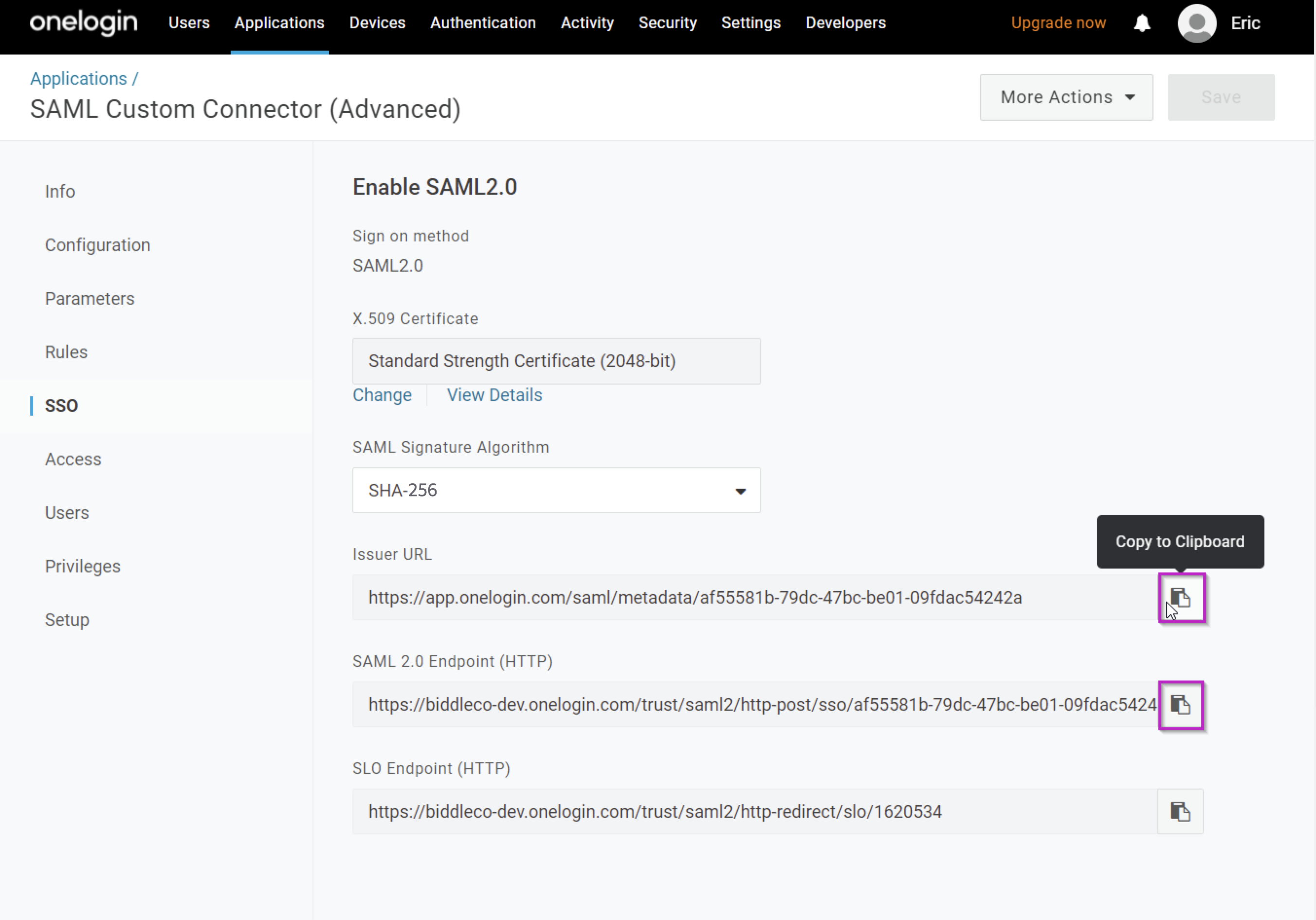
Task: Click the Eric user avatar
Action: point(1197,23)
